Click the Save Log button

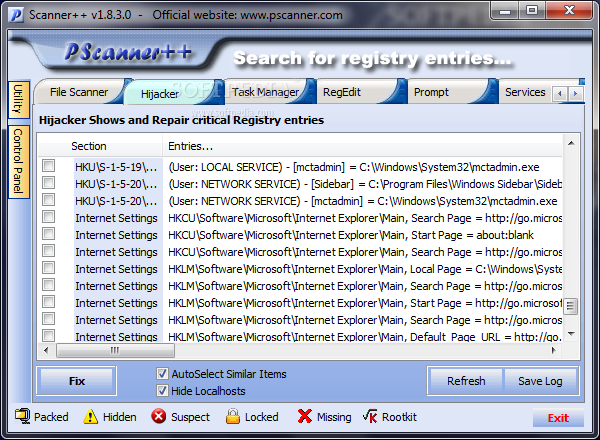coord(540,381)
